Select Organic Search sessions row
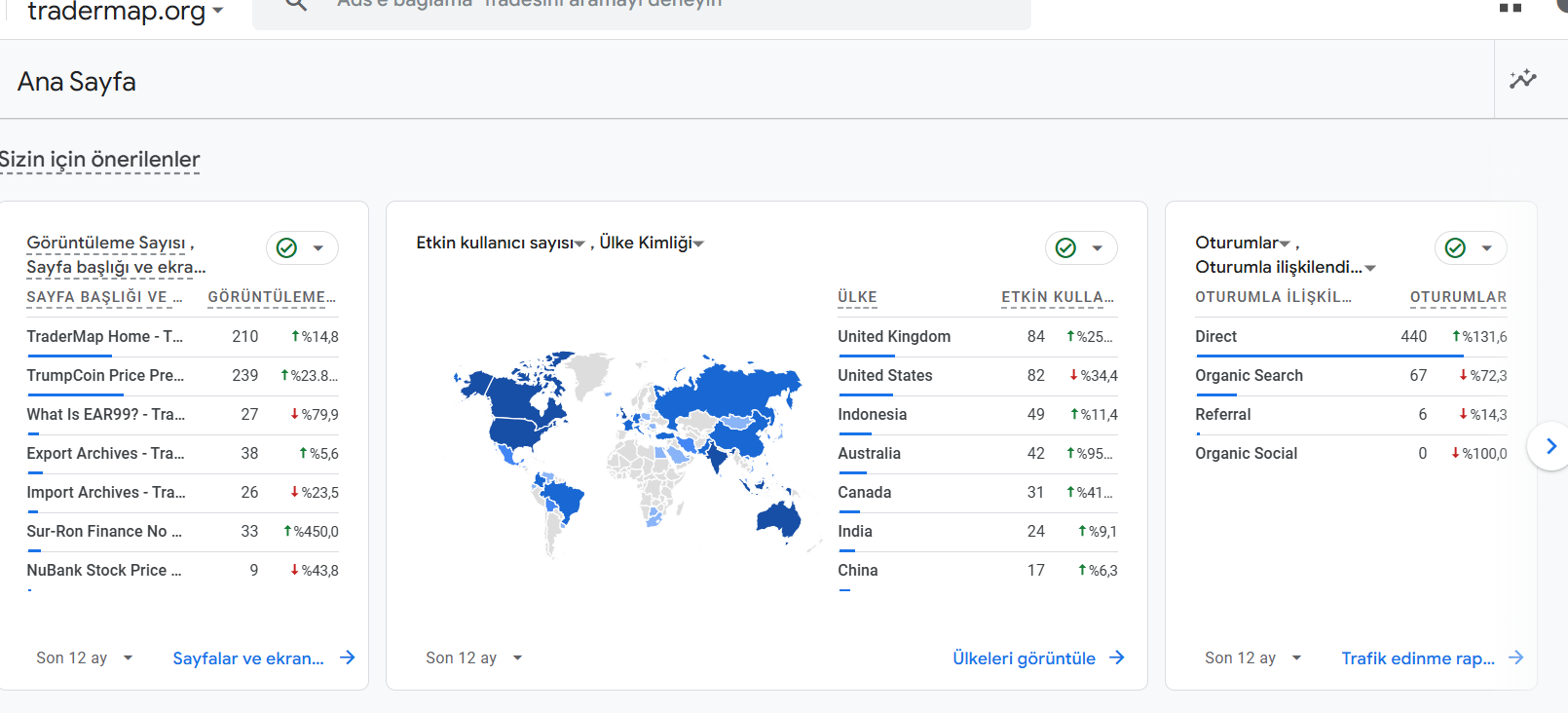Viewport: 1568px width, 713px height. [x=1351, y=376]
